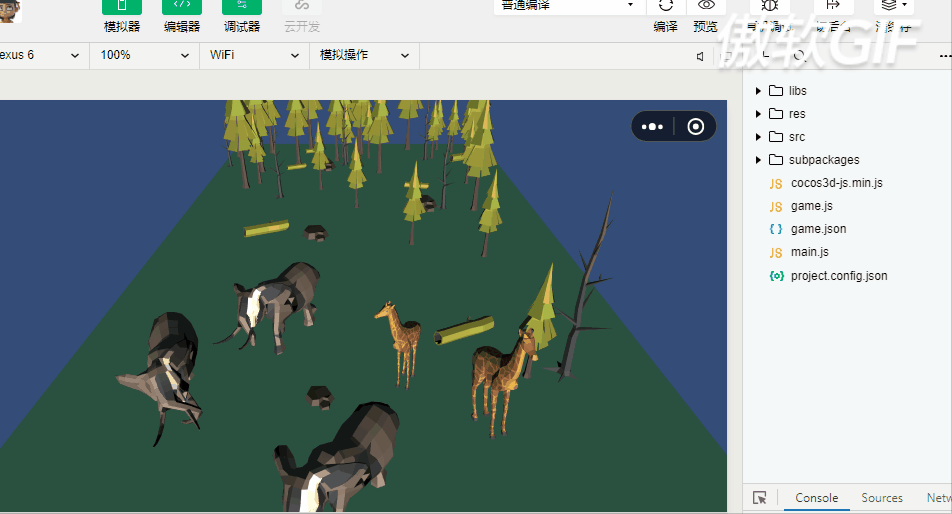Image resolution: width=952 pixels, height=514 pixels.
Task: Open the game.json file
Action: tap(818, 229)
